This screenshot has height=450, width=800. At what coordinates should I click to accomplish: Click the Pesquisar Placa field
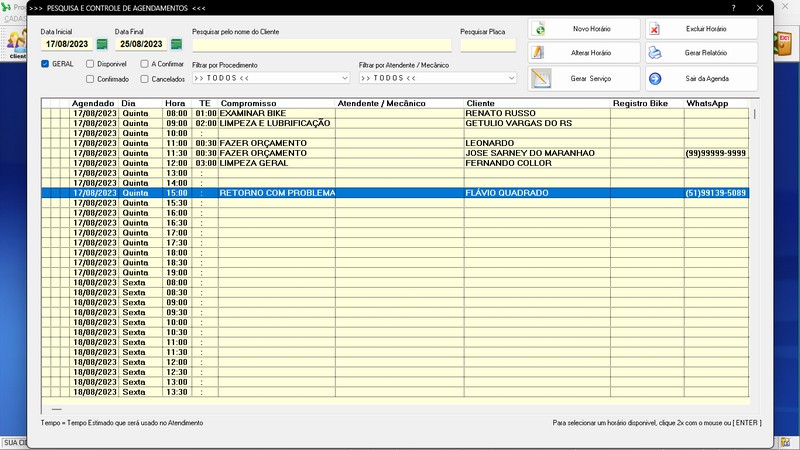pos(488,45)
